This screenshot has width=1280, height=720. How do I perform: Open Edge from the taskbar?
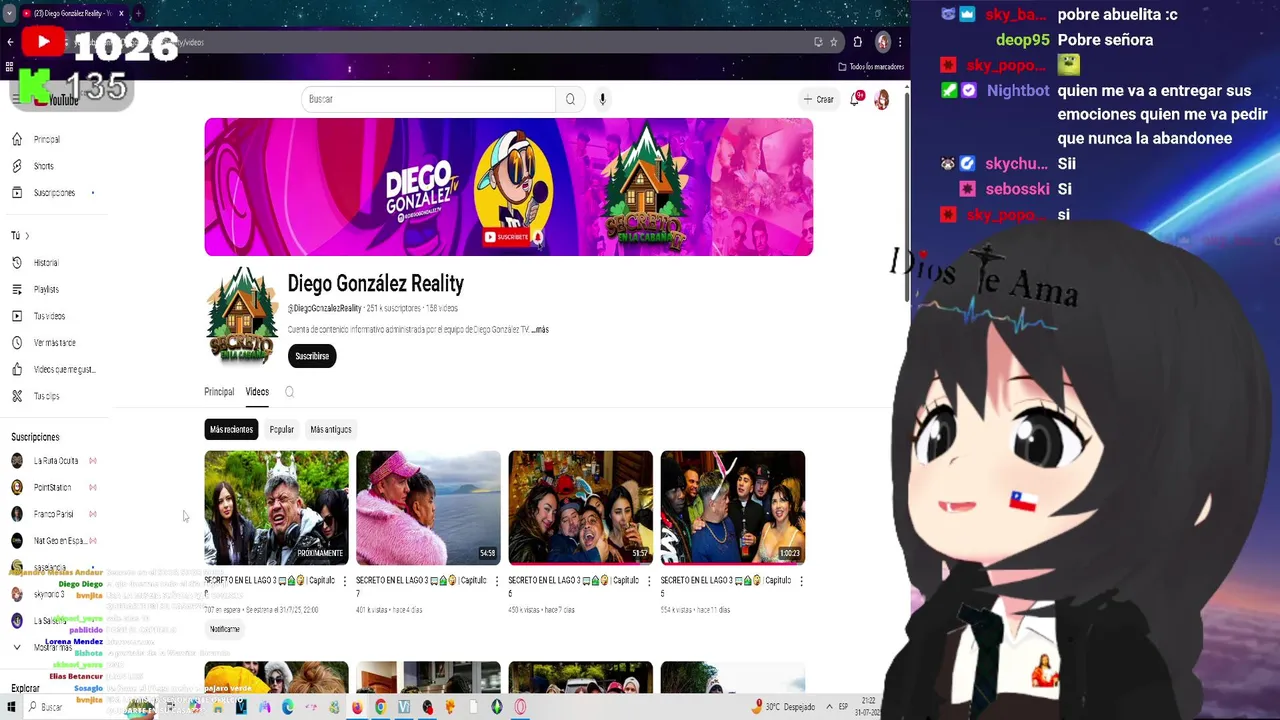click(288, 707)
